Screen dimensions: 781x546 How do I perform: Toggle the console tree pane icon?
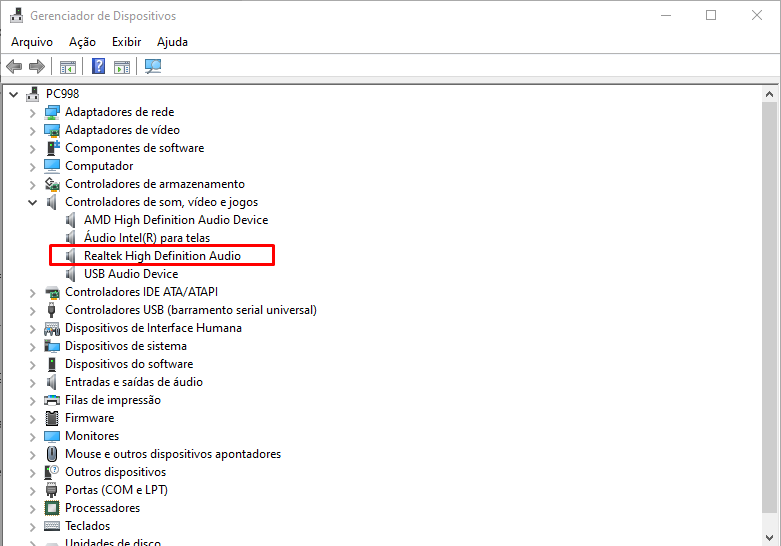coord(68,66)
